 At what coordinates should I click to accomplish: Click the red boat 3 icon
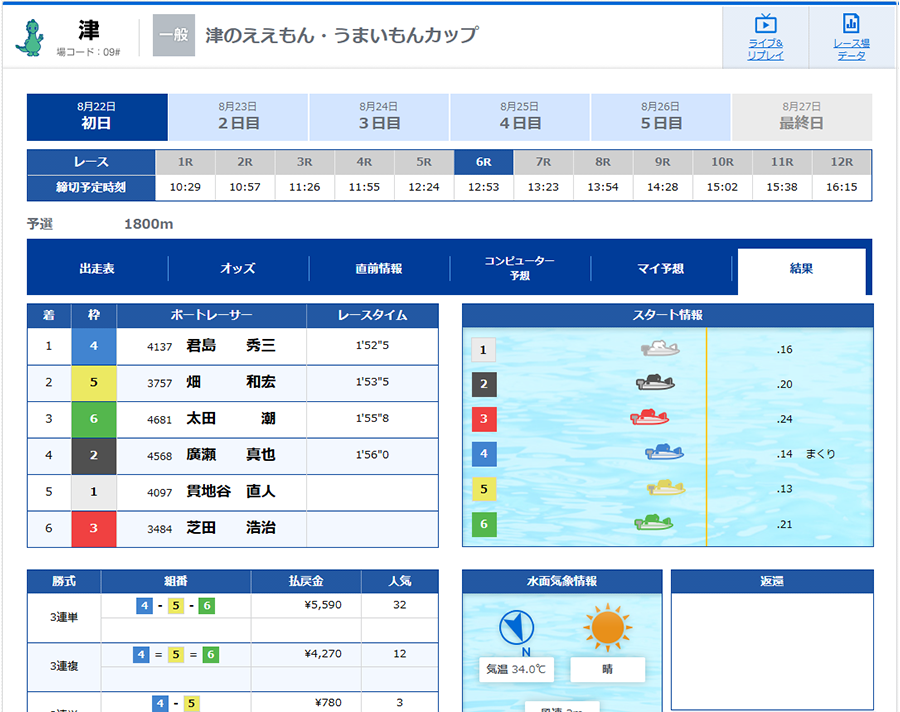coord(649,417)
